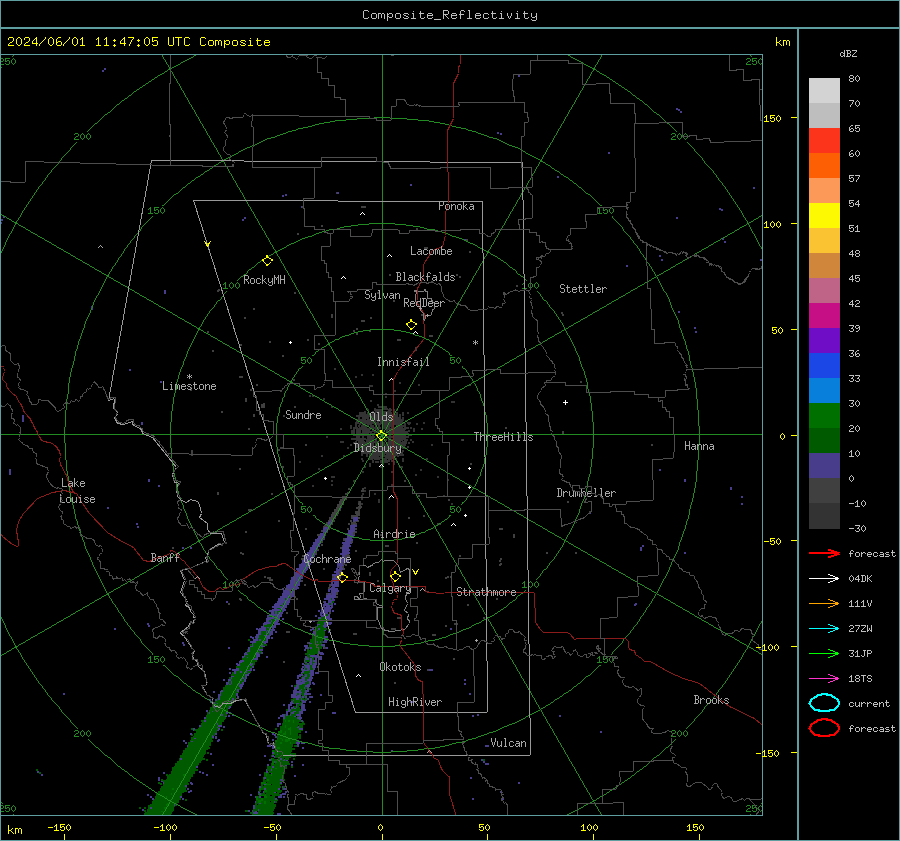
Task: Click the cyan current ellipse legend icon
Action: tap(824, 703)
